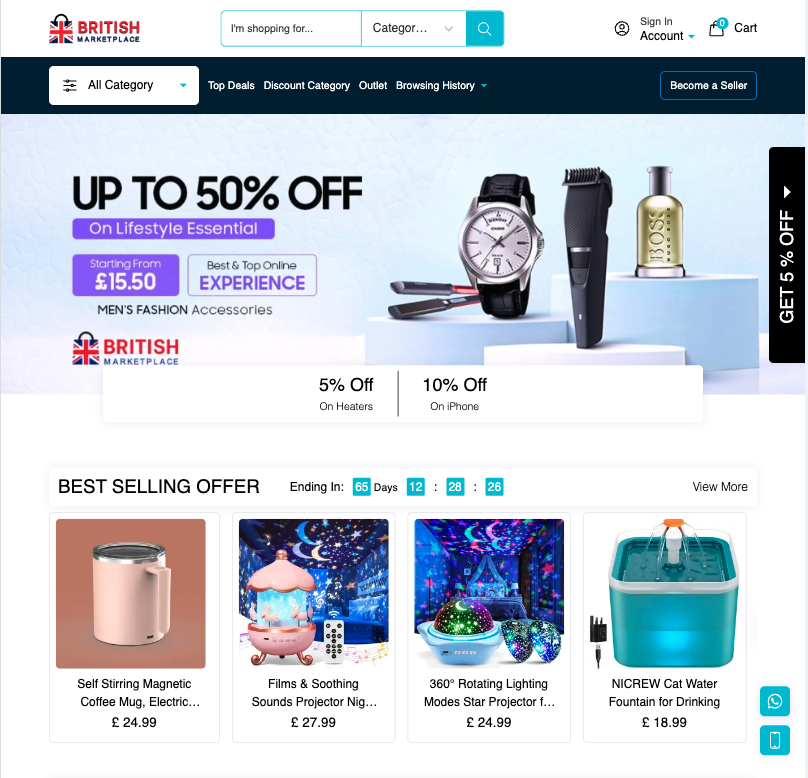The width and height of the screenshot is (808, 778).
Task: Focus the I'm shopping for search field
Action: pyautogui.click(x=291, y=28)
